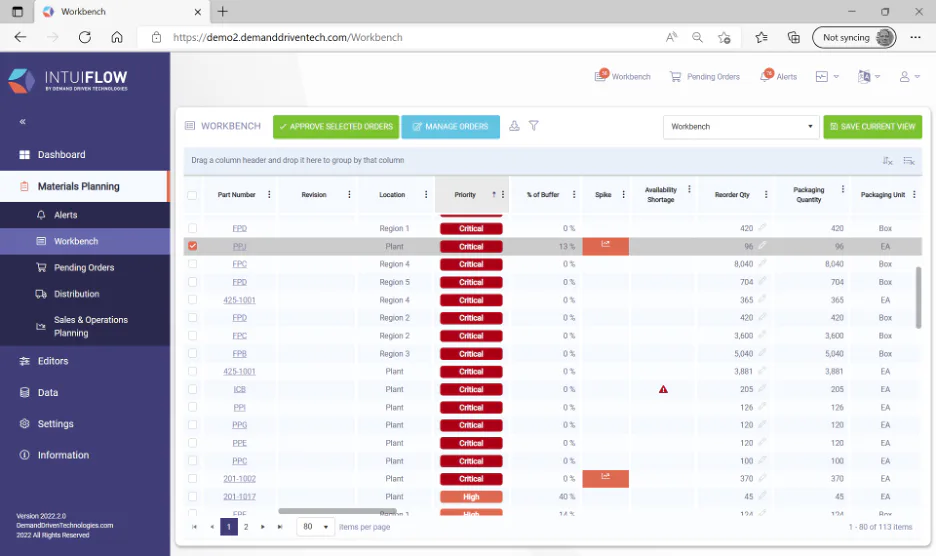
Task: Click the vertical scrollbar of the grid
Action: click(x=918, y=297)
